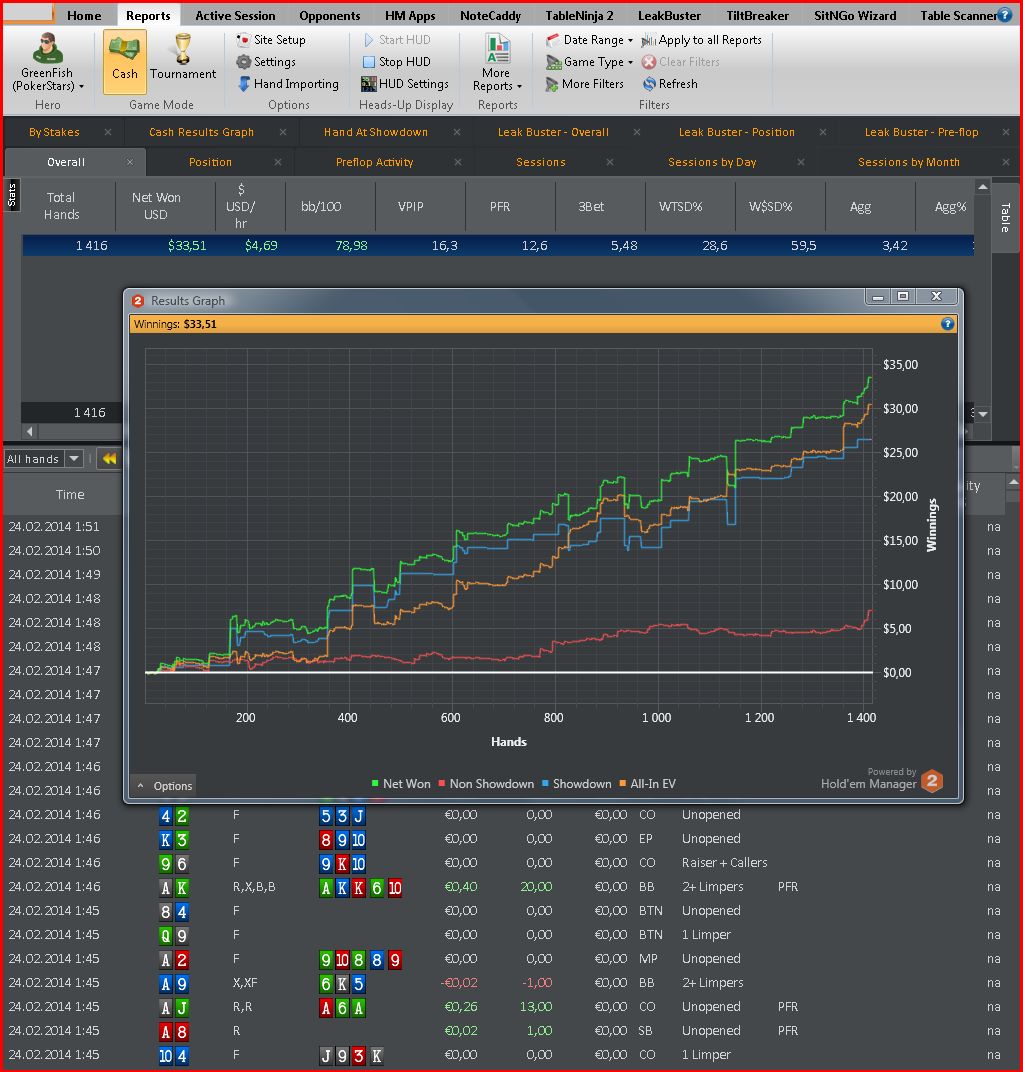Open Hand Importing

[288, 83]
